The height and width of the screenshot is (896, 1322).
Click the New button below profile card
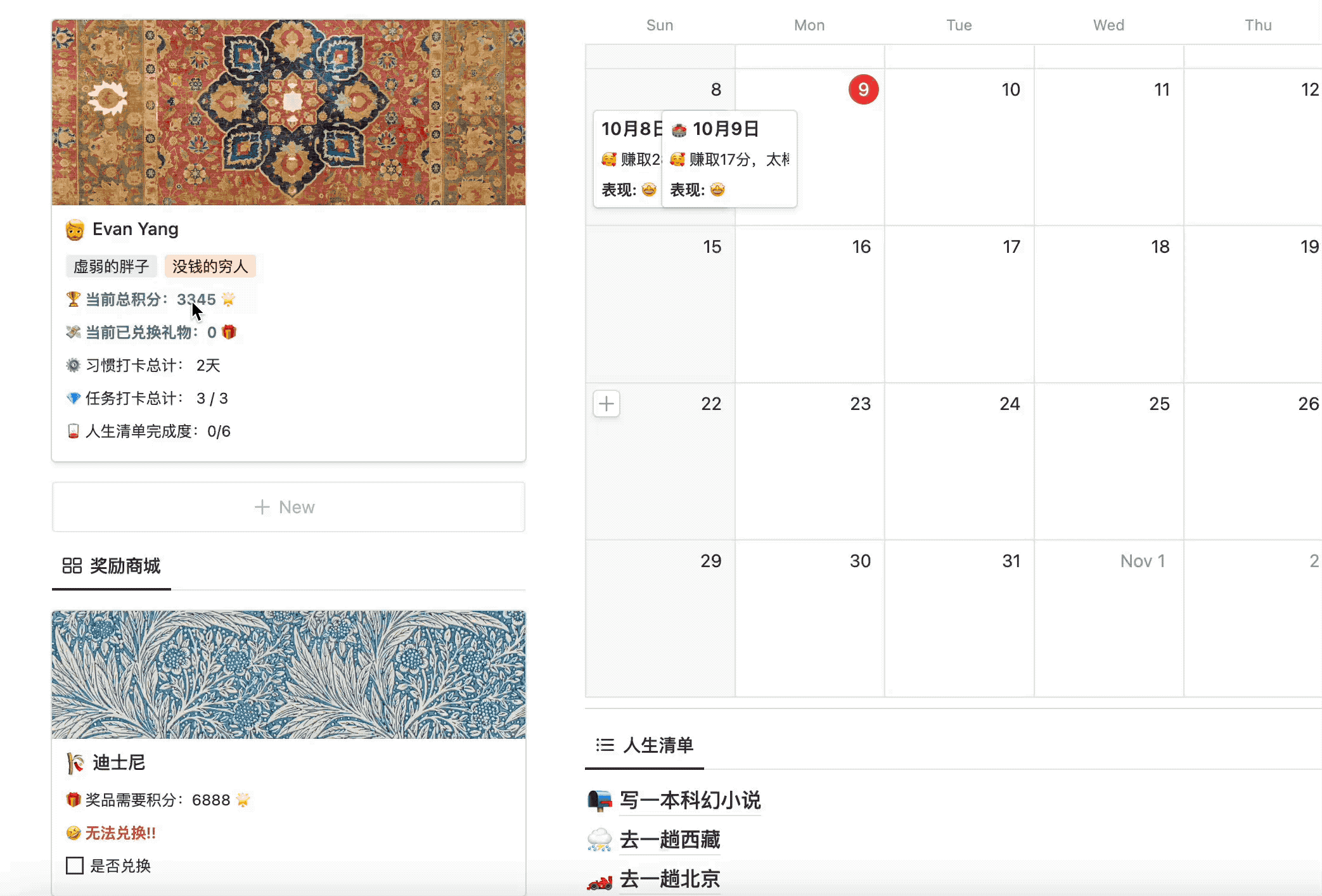(x=288, y=507)
